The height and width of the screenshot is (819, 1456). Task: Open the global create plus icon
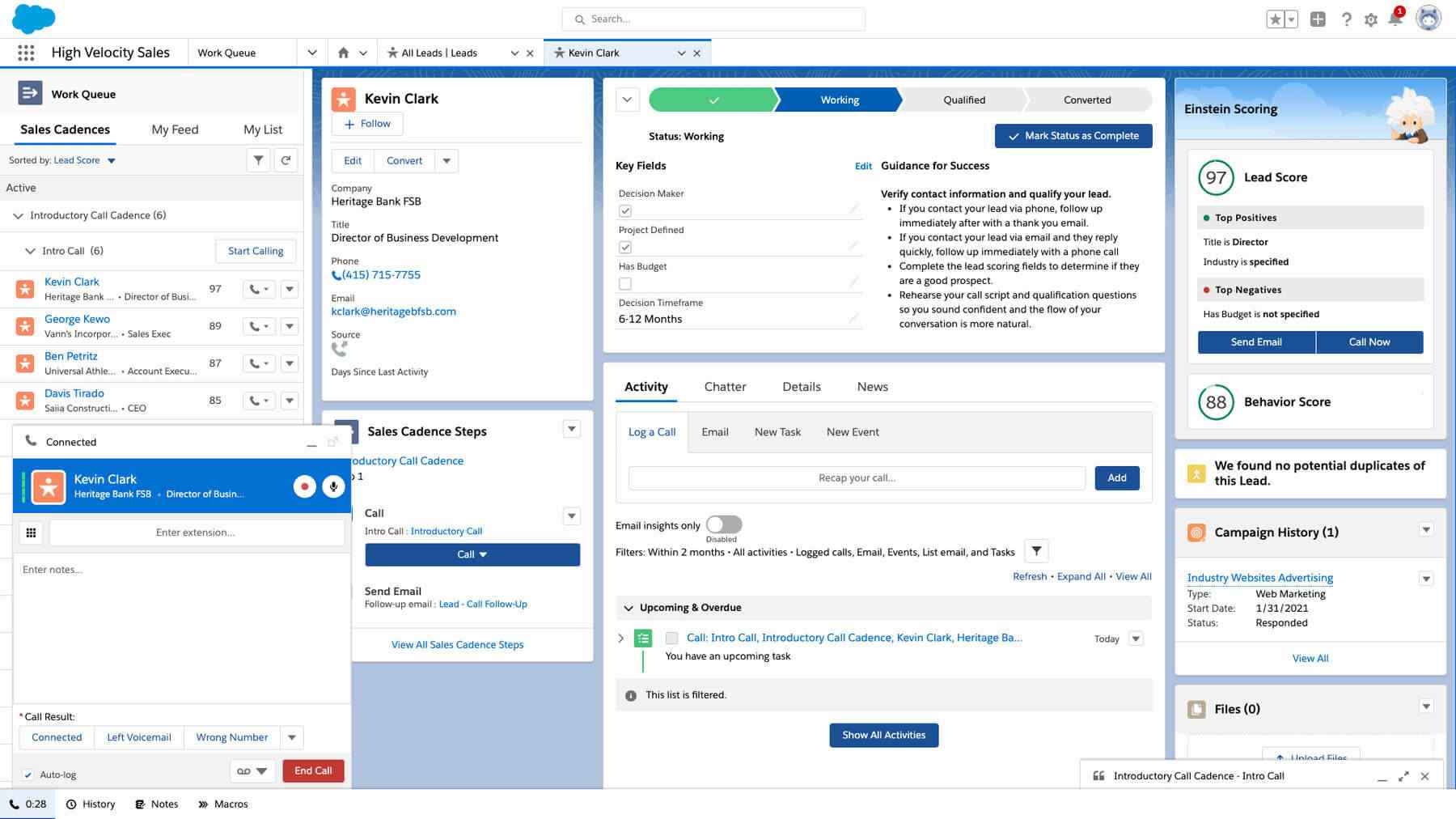1318,19
